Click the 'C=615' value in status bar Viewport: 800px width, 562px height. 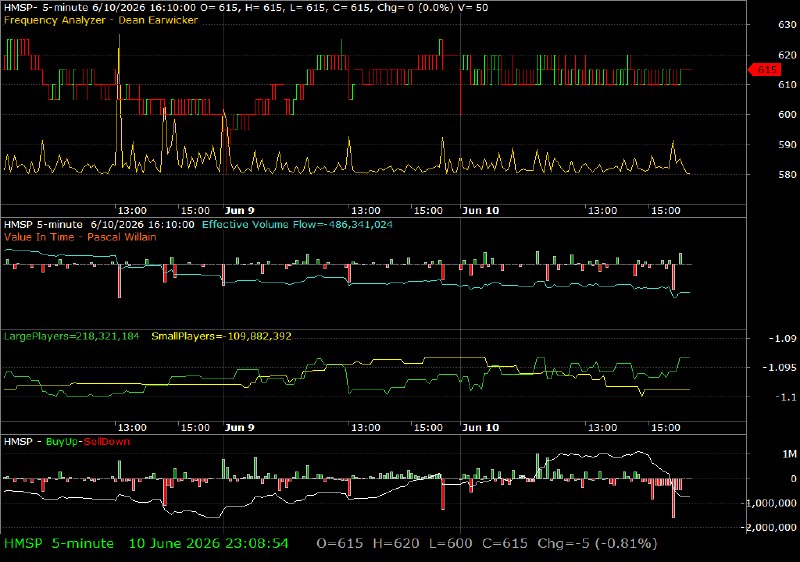[505, 544]
